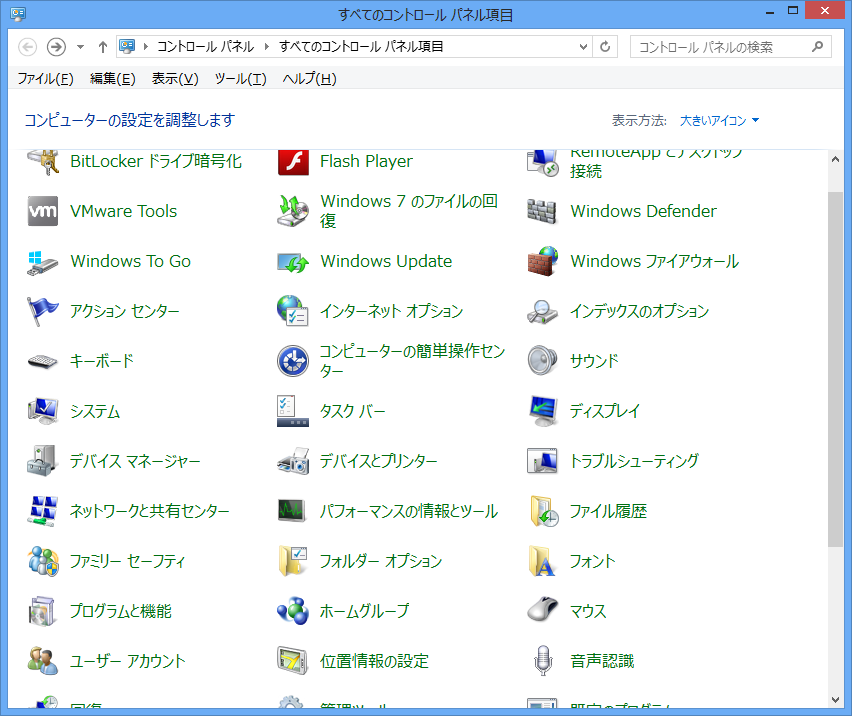Image resolution: width=852 pixels, height=716 pixels.
Task: Click the vertical scrollbar thumb
Action: point(836,369)
